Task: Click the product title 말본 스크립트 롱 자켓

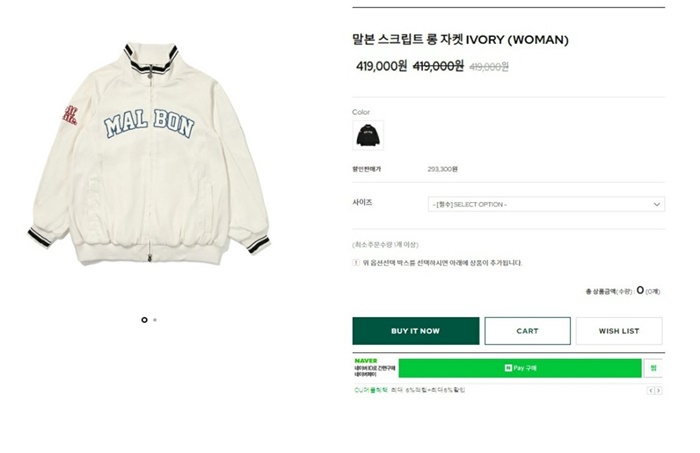Action: coord(460,41)
